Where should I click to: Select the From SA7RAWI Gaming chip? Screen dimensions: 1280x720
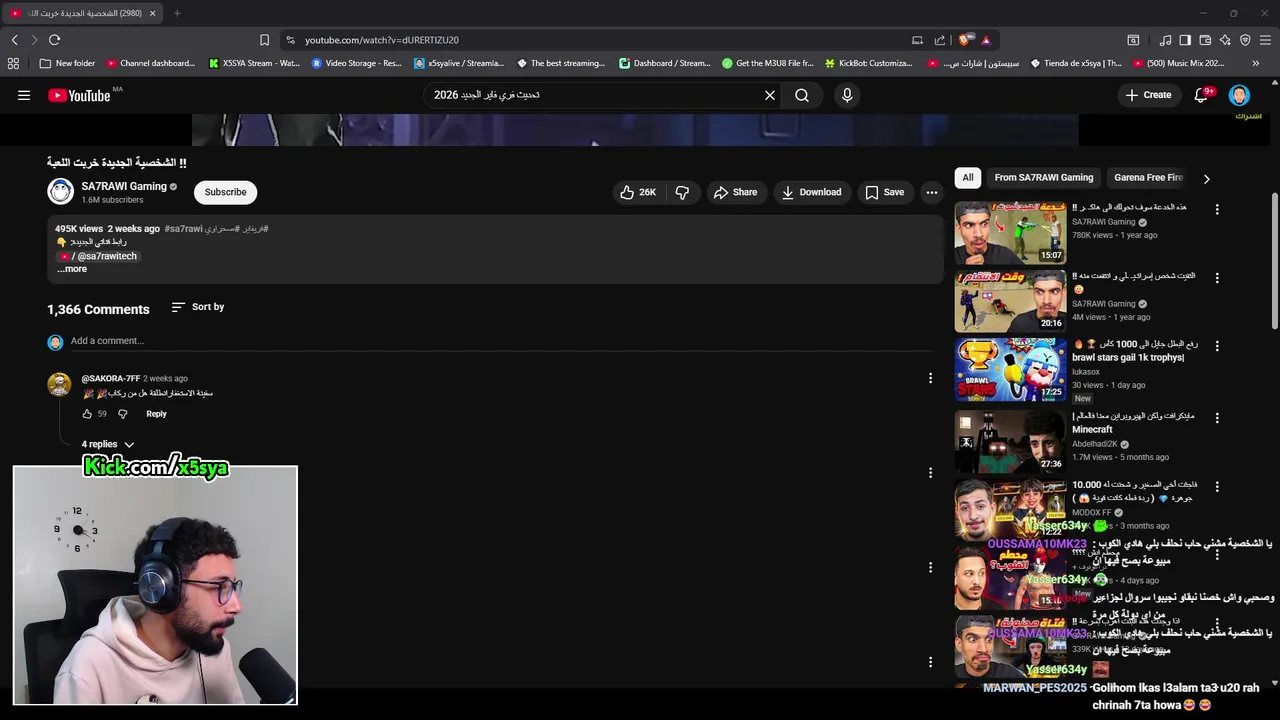[x=1044, y=178]
